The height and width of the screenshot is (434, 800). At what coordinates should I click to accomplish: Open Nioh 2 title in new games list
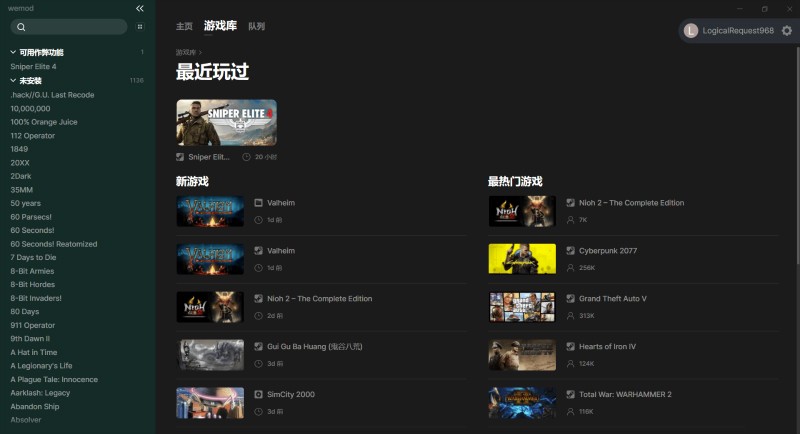320,299
